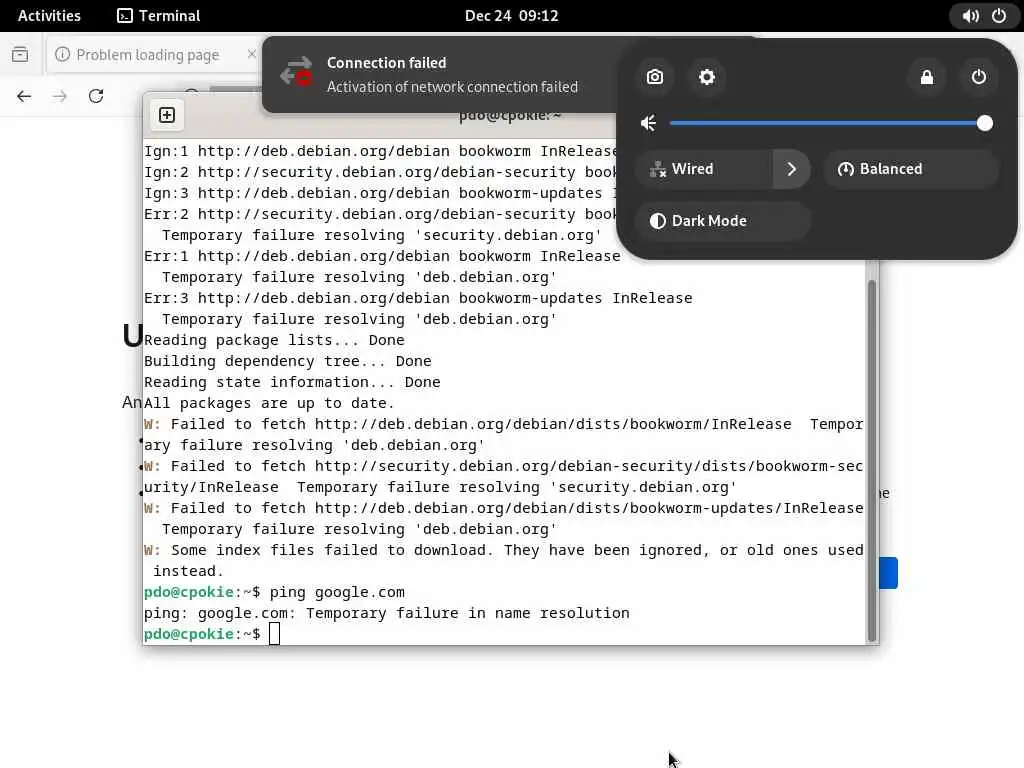The width and height of the screenshot is (1024, 768).
Task: Click the Connection failed notification title
Action: pos(387,63)
